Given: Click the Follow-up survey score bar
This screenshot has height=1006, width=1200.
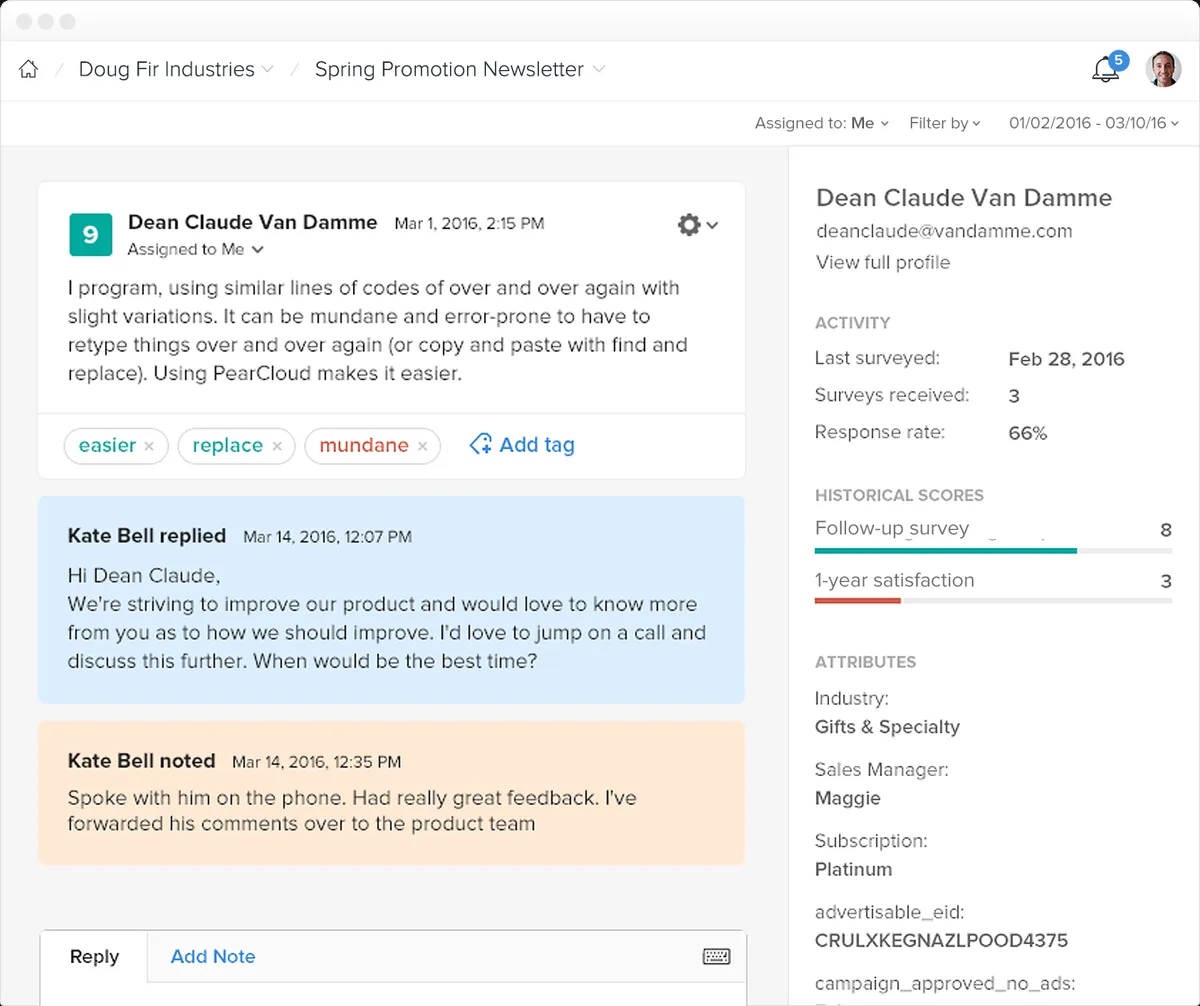Looking at the screenshot, I should pos(993,550).
